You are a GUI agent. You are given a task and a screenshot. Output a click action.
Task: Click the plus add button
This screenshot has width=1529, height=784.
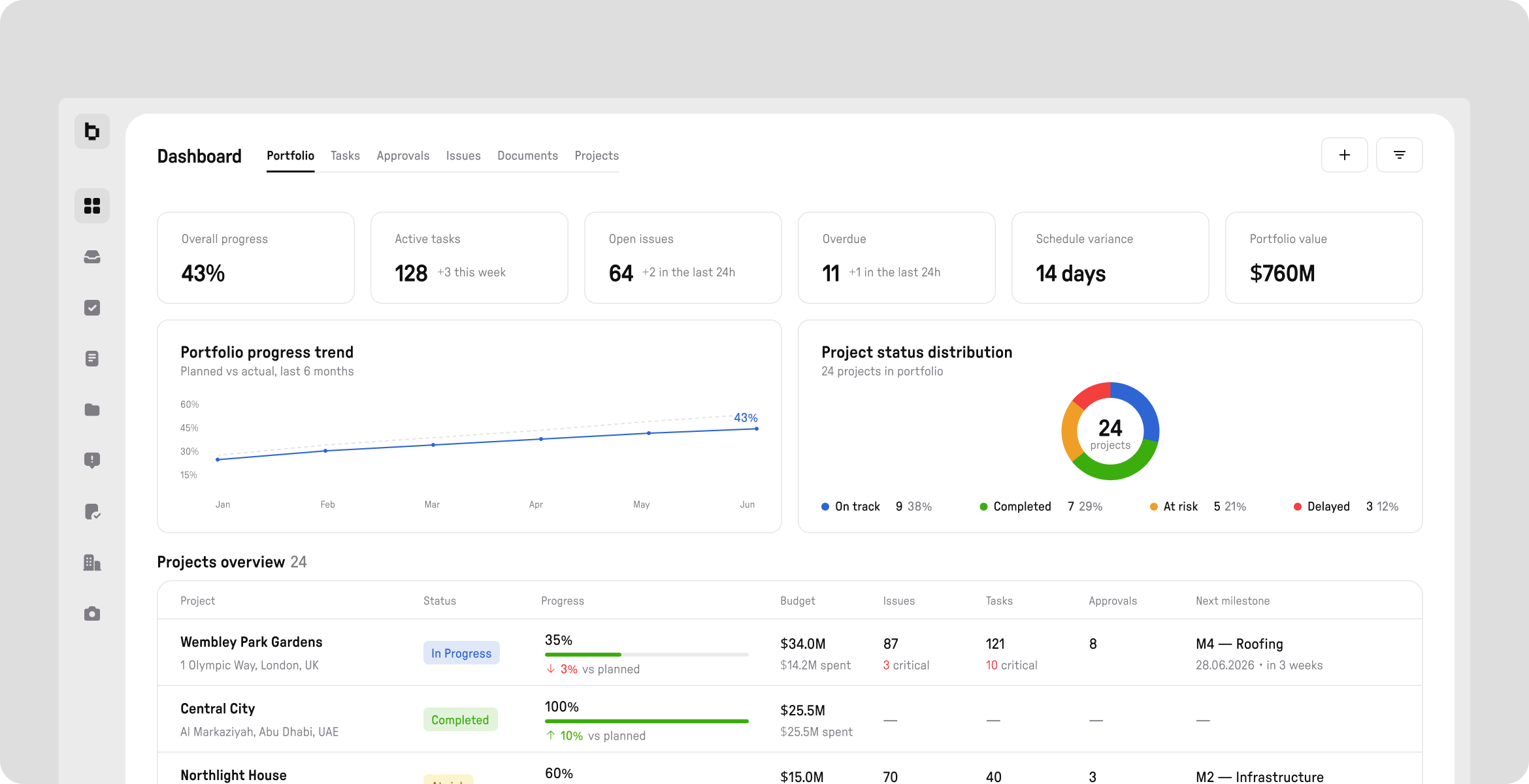1345,155
